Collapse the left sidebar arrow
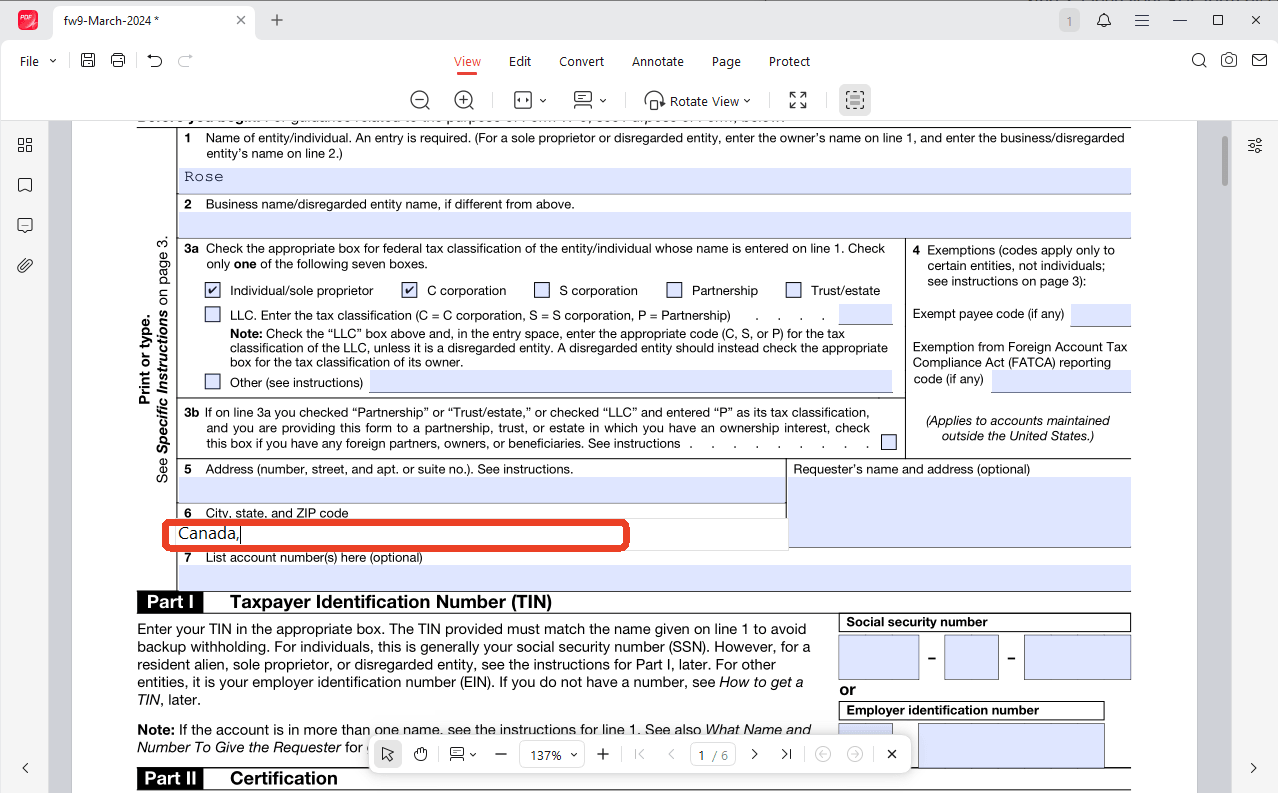Image resolution: width=1278 pixels, height=793 pixels. (25, 768)
